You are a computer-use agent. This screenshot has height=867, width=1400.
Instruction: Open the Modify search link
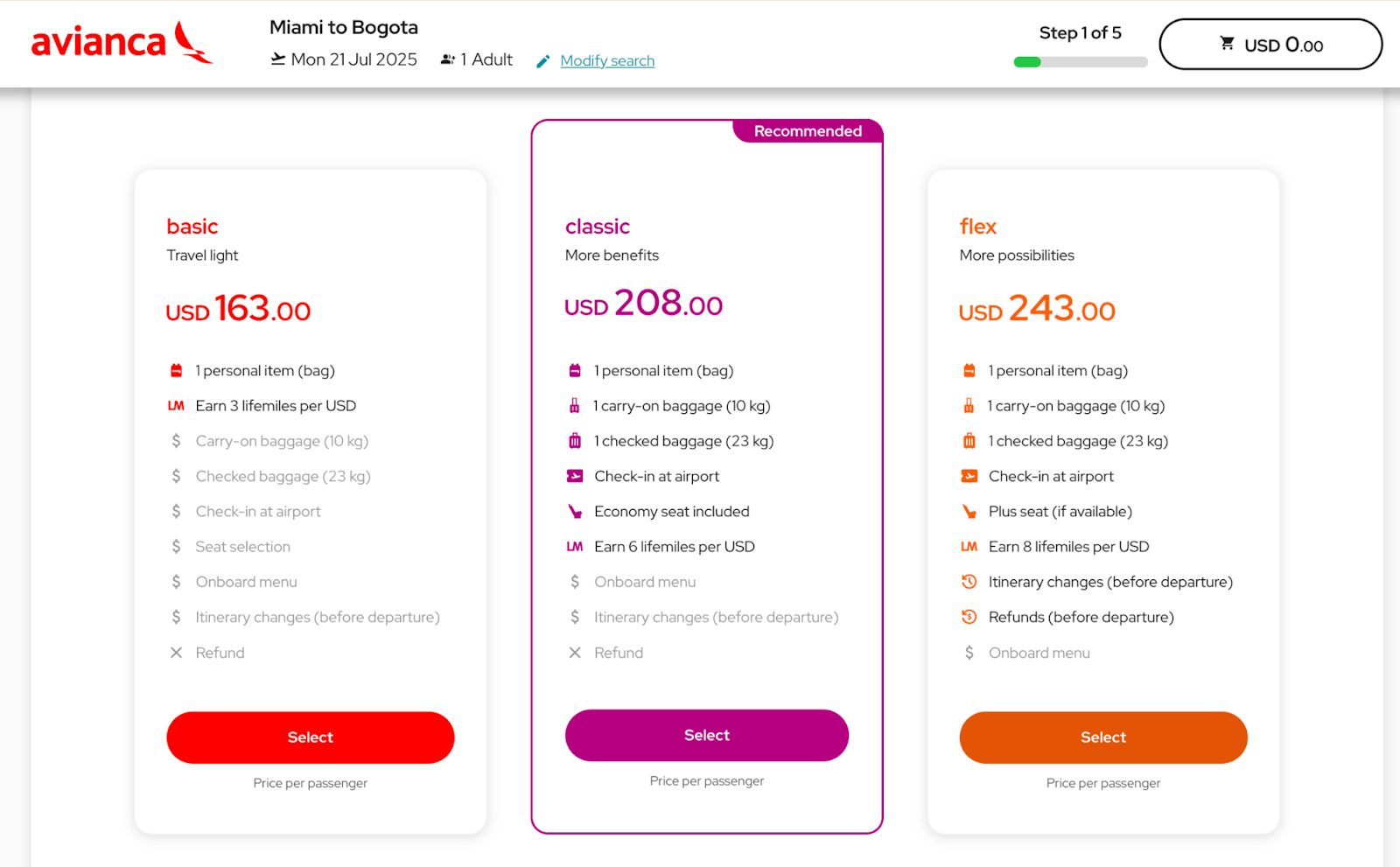[x=607, y=60]
